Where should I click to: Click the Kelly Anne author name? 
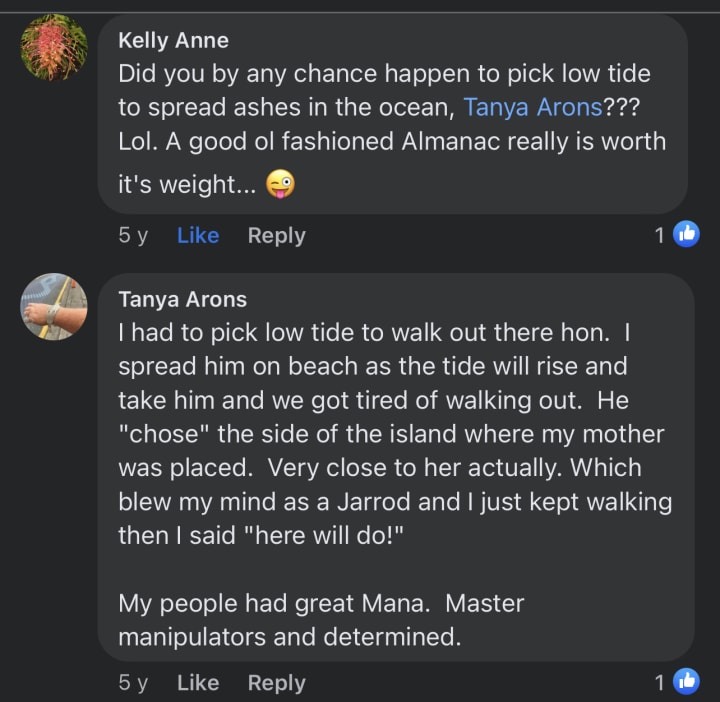[x=173, y=40]
